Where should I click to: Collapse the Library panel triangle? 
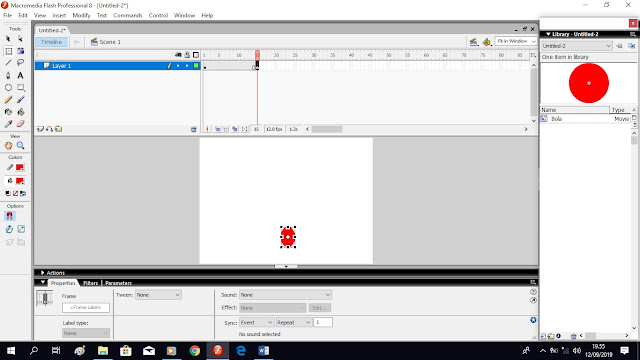548,34
